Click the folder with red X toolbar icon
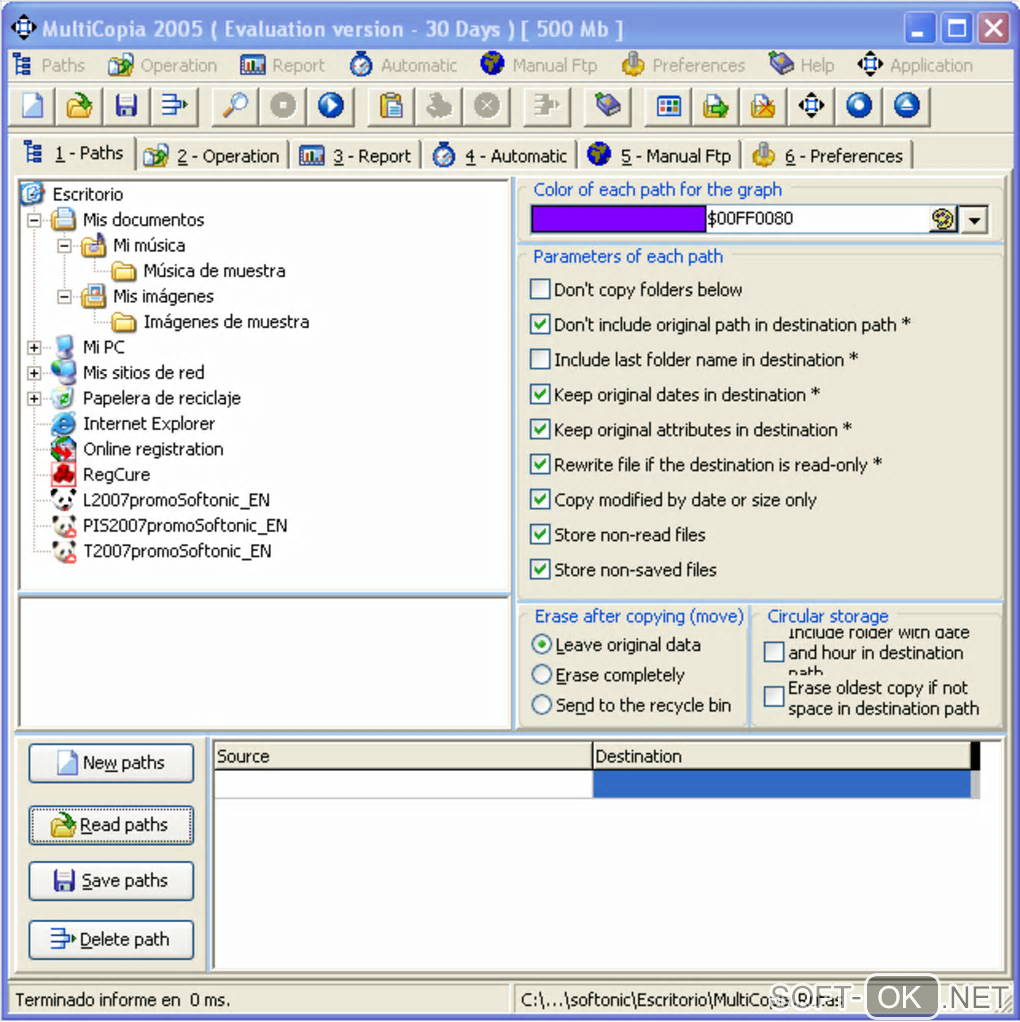 (x=763, y=105)
